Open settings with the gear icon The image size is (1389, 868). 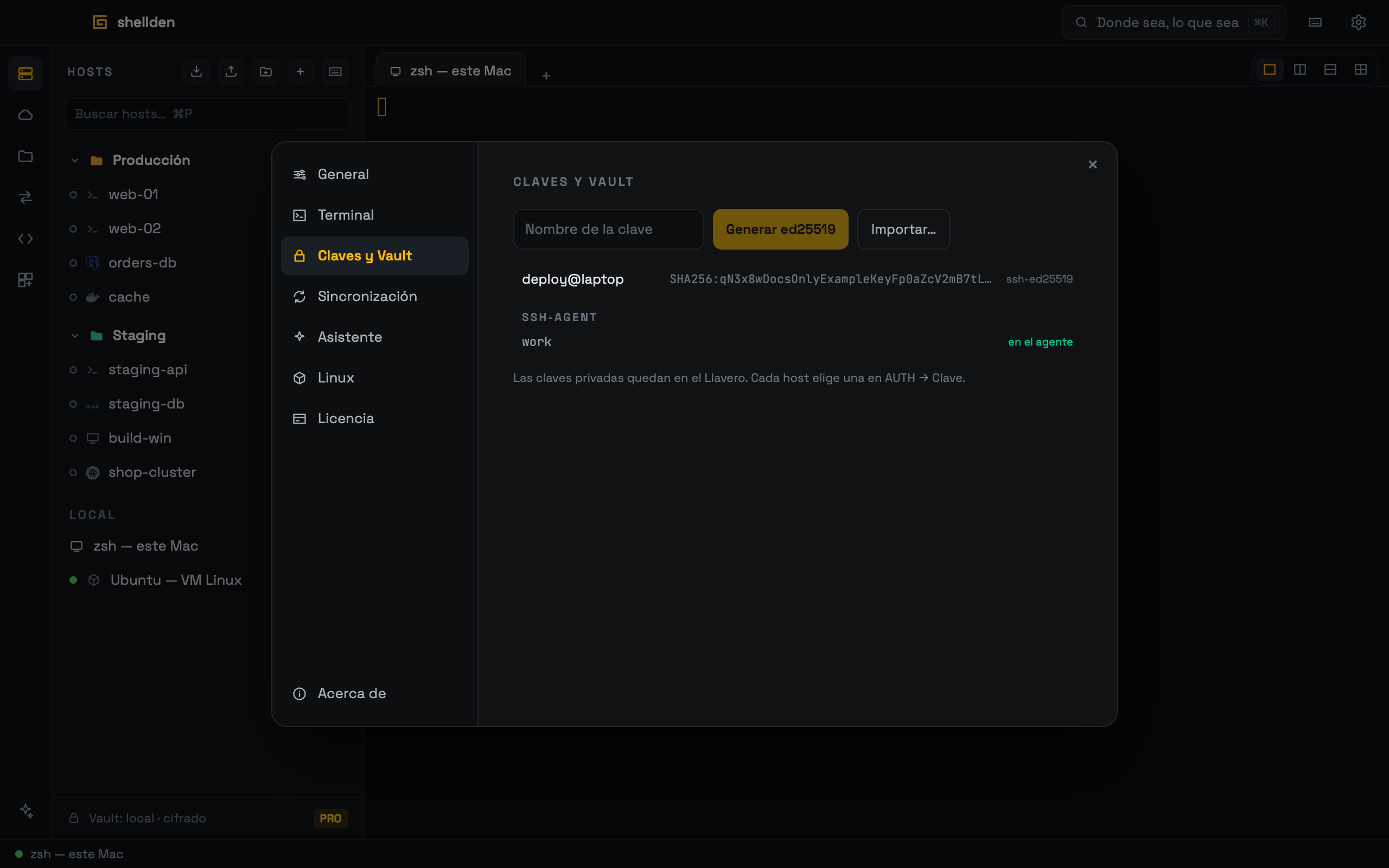tap(1358, 22)
